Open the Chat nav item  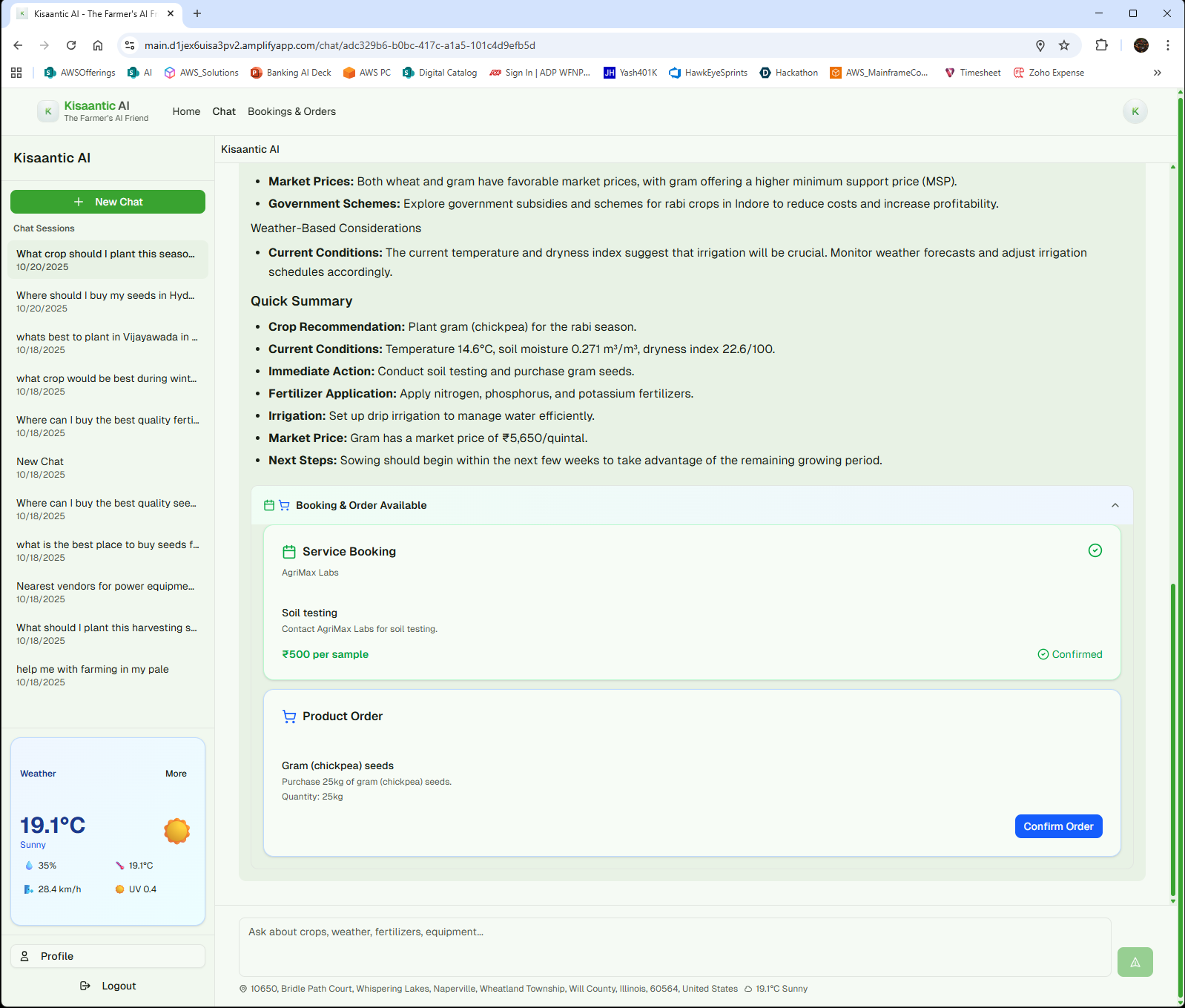[x=224, y=111]
